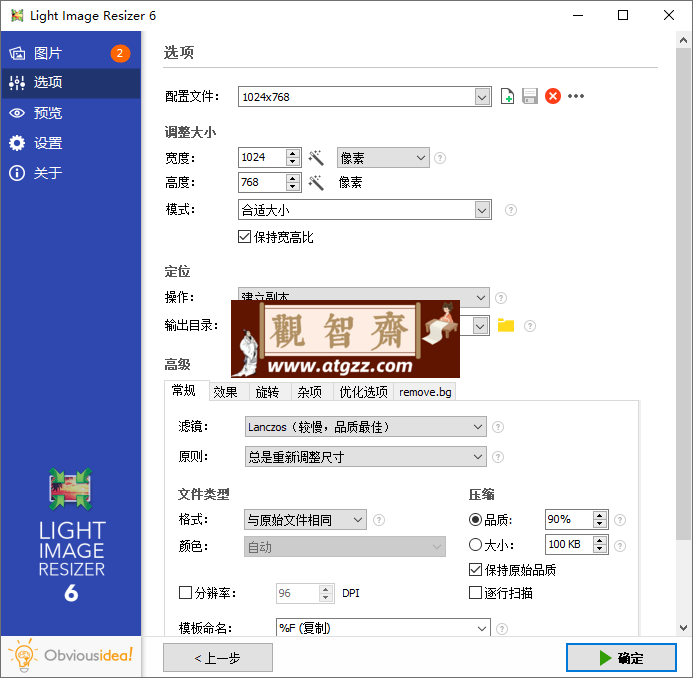
Task: Increase quality 90% with the up stepper
Action: 599,515
